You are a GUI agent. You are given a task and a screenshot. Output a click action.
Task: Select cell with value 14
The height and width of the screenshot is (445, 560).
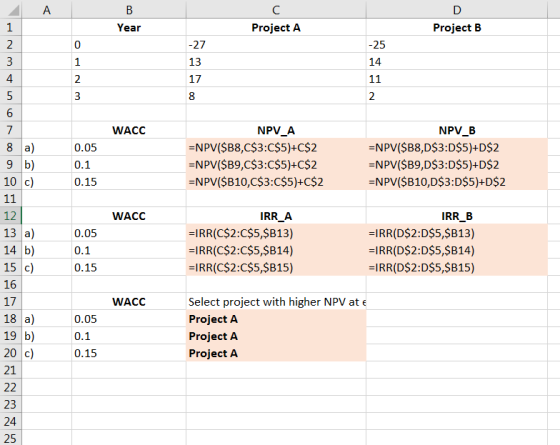457,62
